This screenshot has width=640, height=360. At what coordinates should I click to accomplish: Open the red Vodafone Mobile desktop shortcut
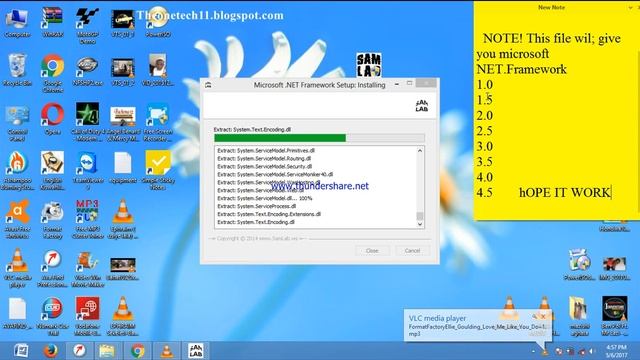87,316
